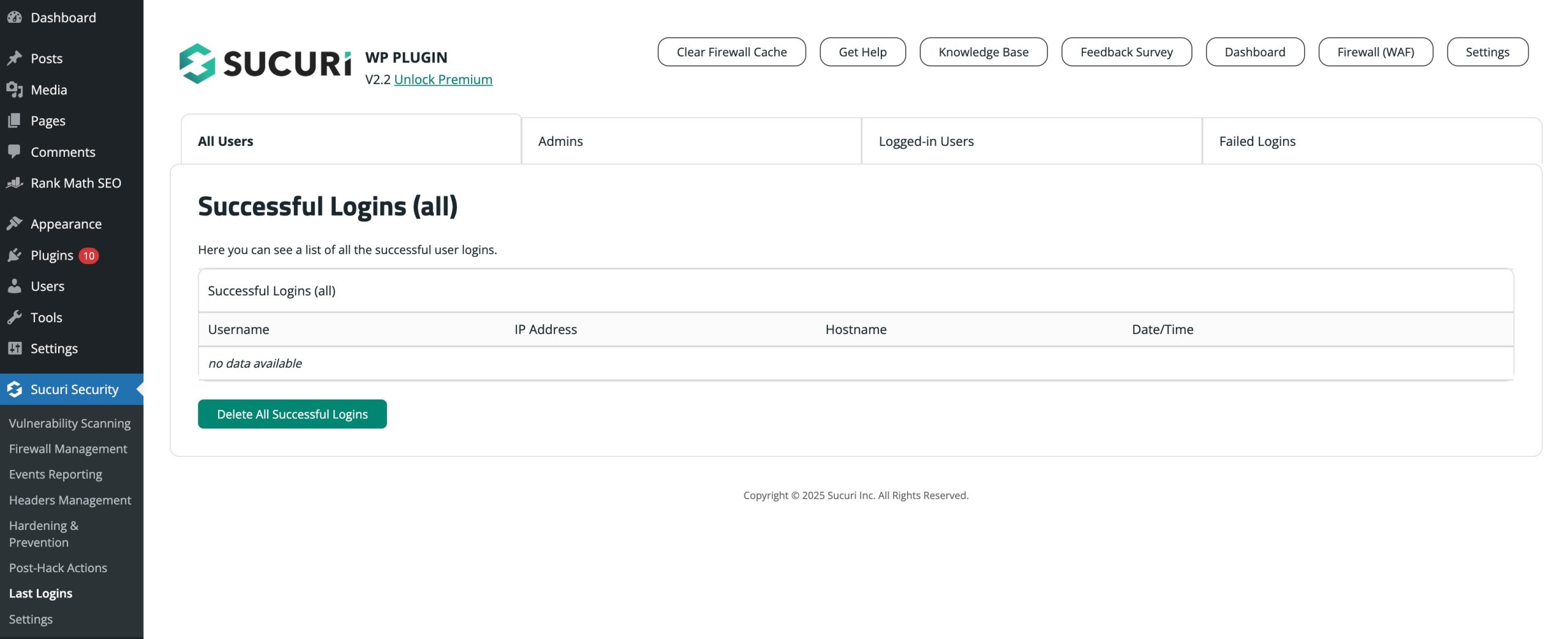Open Vulnerability Scanning submenu item

coord(70,423)
